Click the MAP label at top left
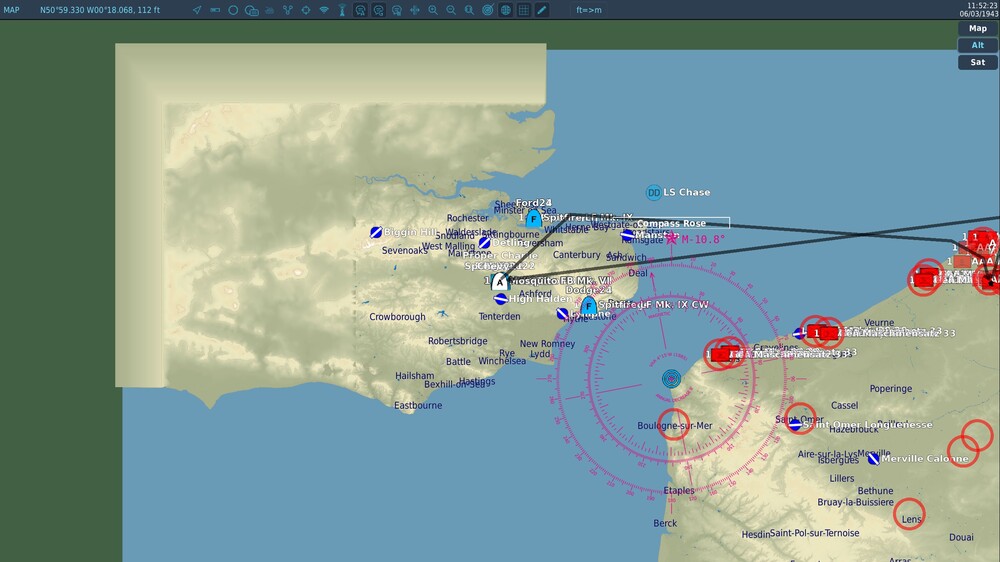The width and height of the screenshot is (1000, 562). [11, 10]
